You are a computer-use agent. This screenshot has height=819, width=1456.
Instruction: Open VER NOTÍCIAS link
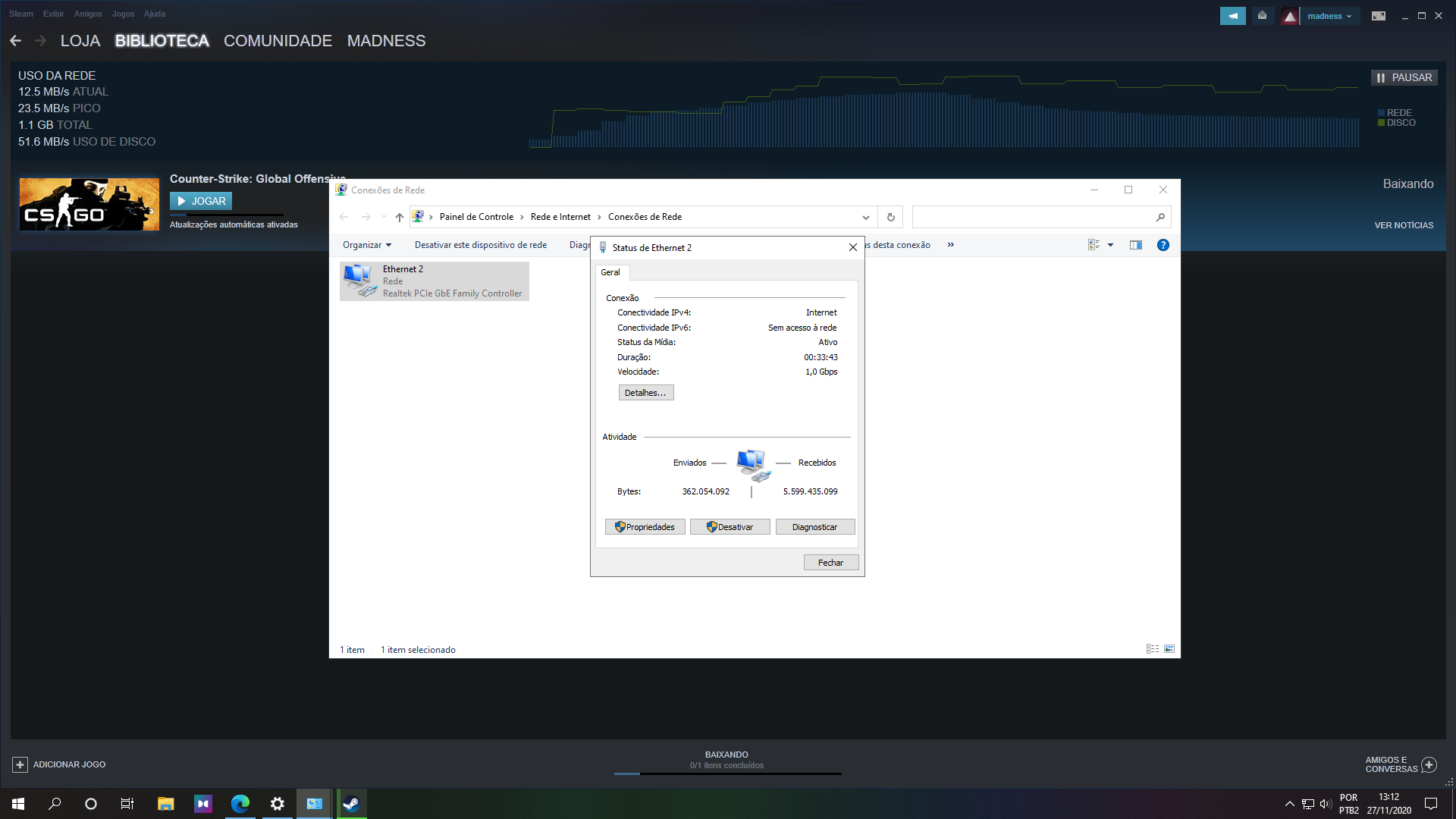[x=1404, y=225]
